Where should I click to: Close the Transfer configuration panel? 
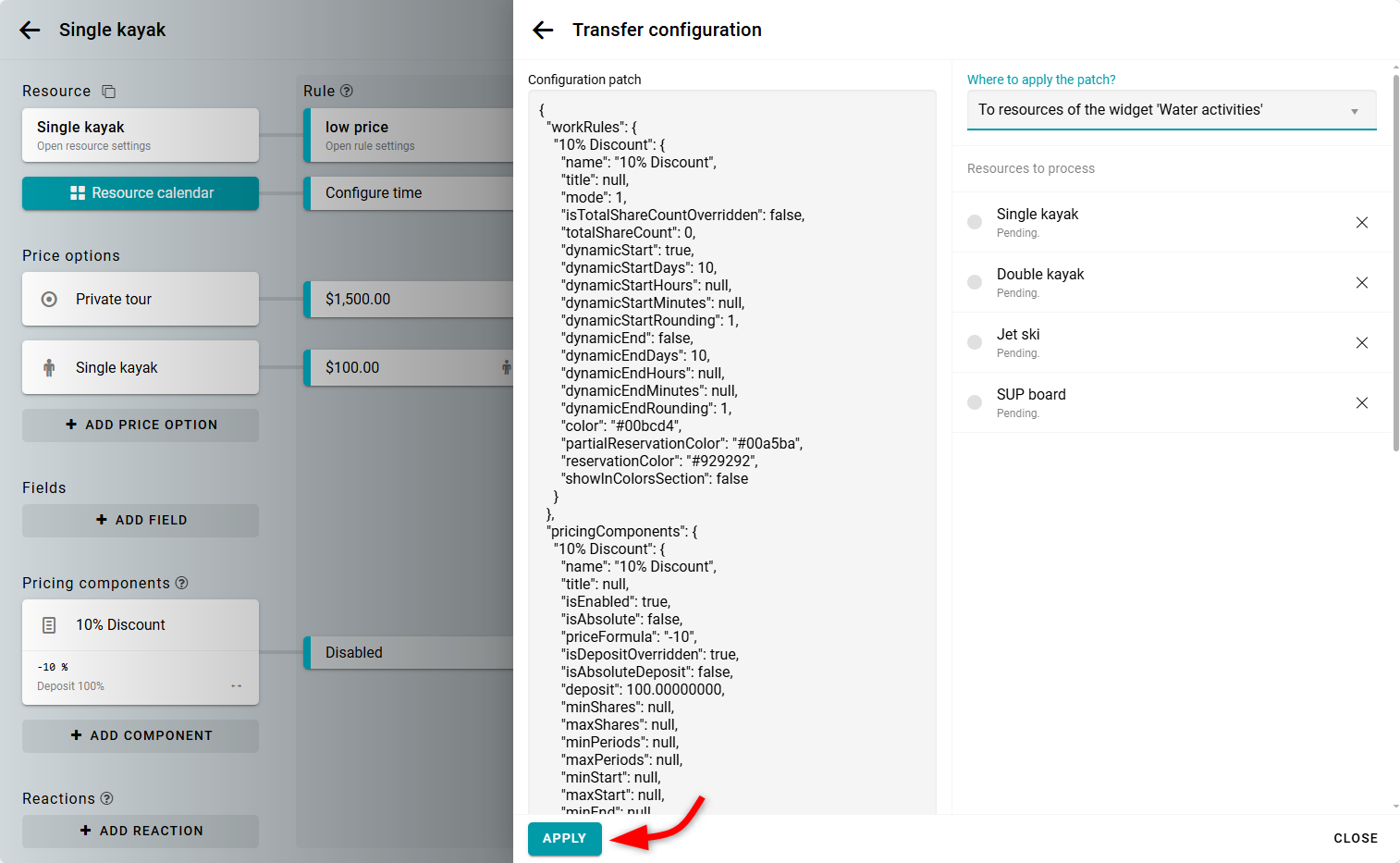1355,838
